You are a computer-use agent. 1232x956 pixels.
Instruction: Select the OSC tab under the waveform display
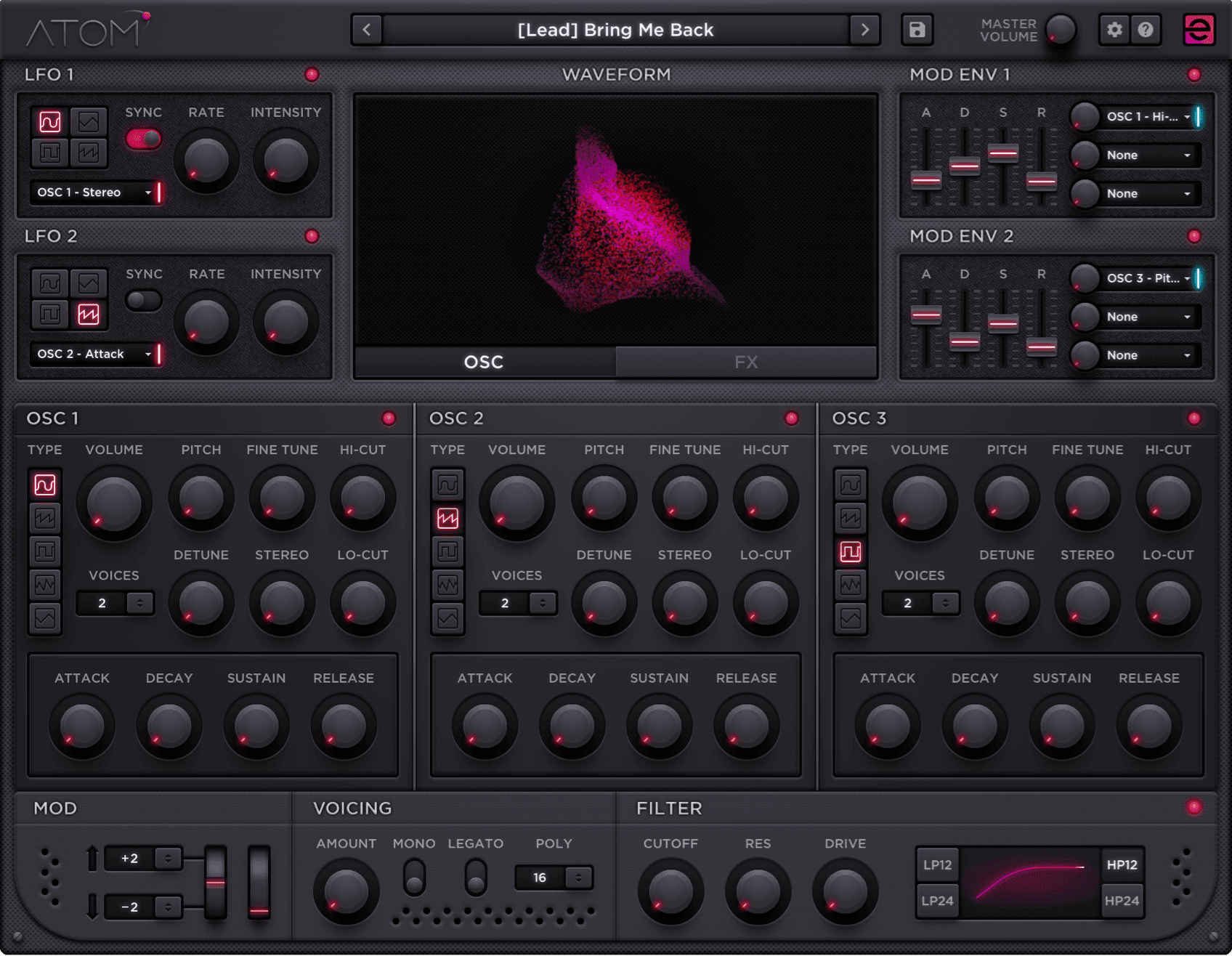[483, 361]
